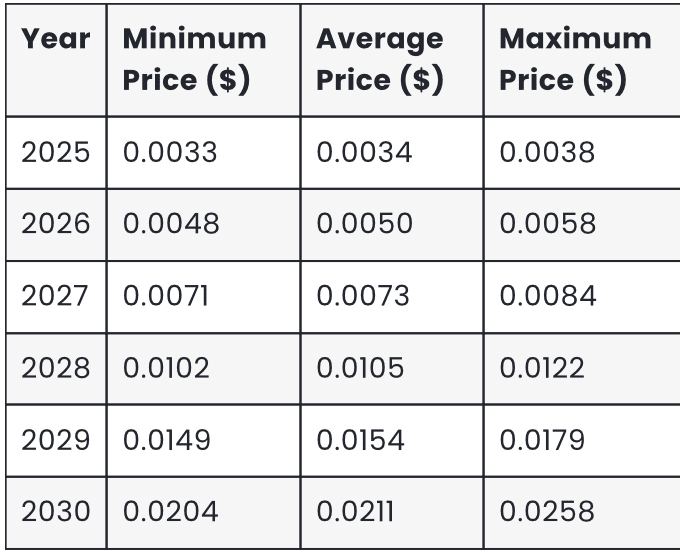Click the 0.0258 maximum price cell
Image resolution: width=680 pixels, height=558 pixels.
click(x=547, y=512)
